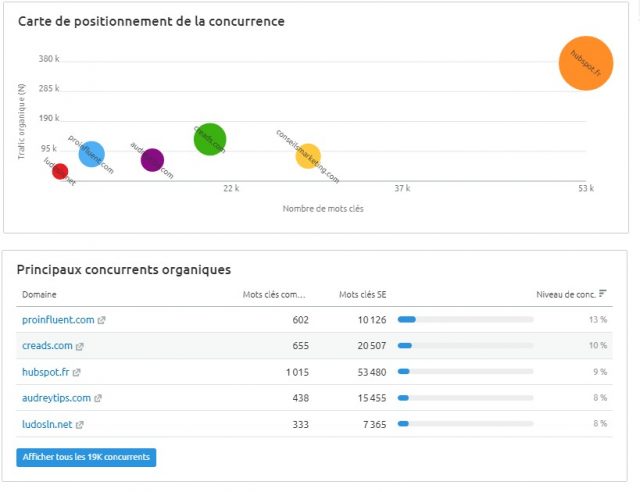Viewport: 640px width, 492px height.
Task: Click hubspot.fr competition level bar
Action: tap(465, 372)
